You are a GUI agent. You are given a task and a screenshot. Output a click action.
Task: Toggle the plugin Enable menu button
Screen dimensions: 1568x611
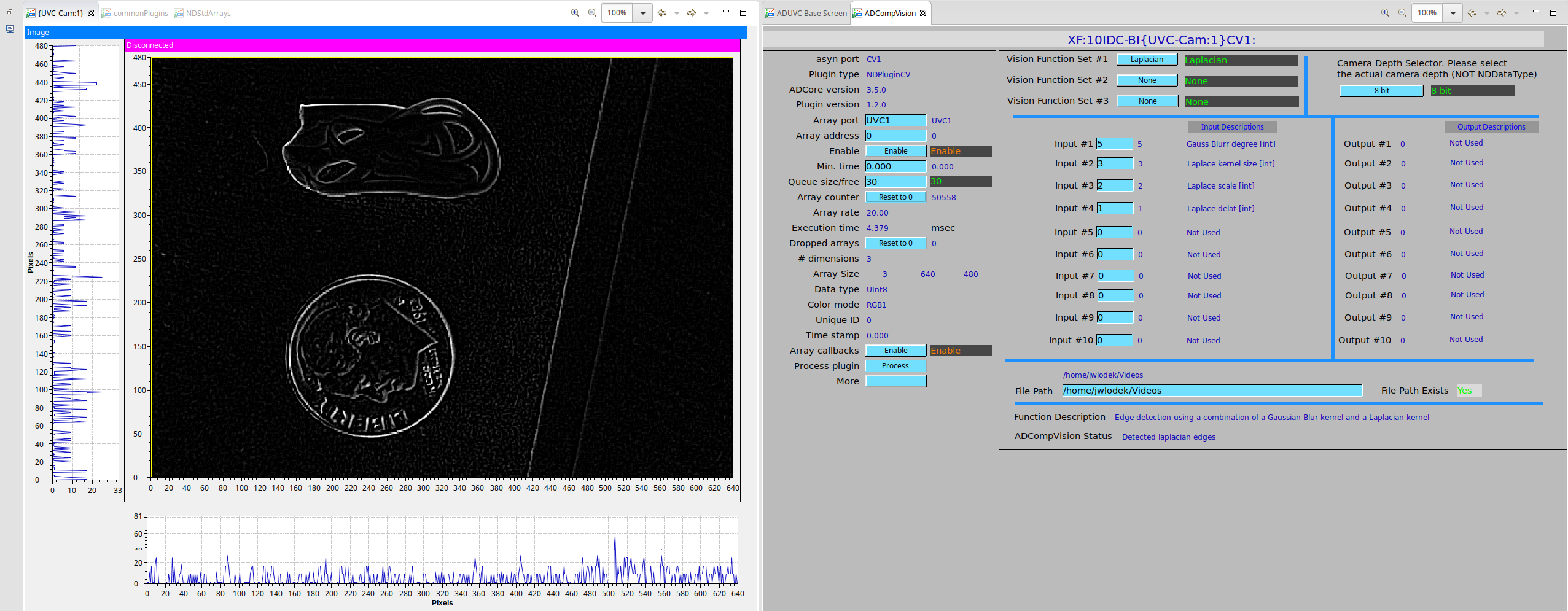tap(895, 151)
